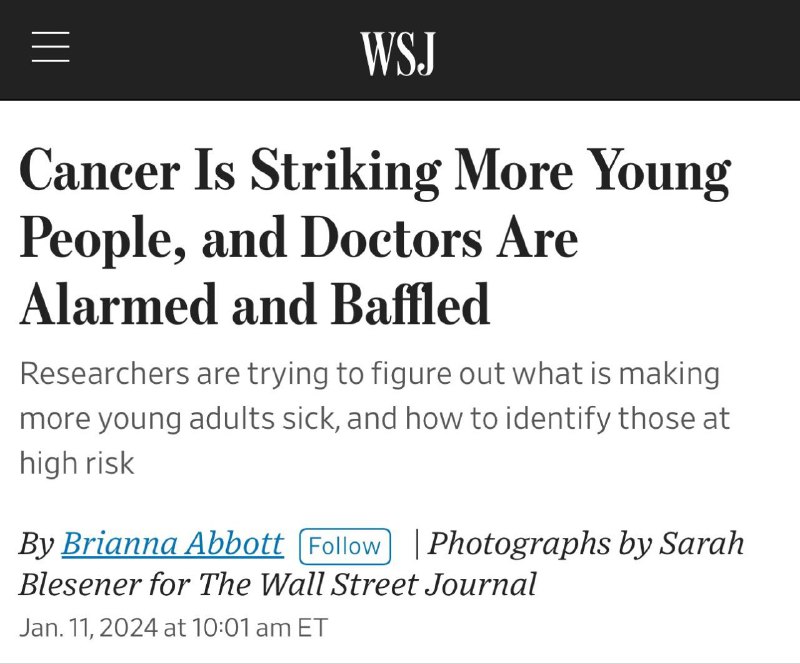The width and height of the screenshot is (800, 664).
Task: Click the WSJ logo in header
Action: coord(398,54)
